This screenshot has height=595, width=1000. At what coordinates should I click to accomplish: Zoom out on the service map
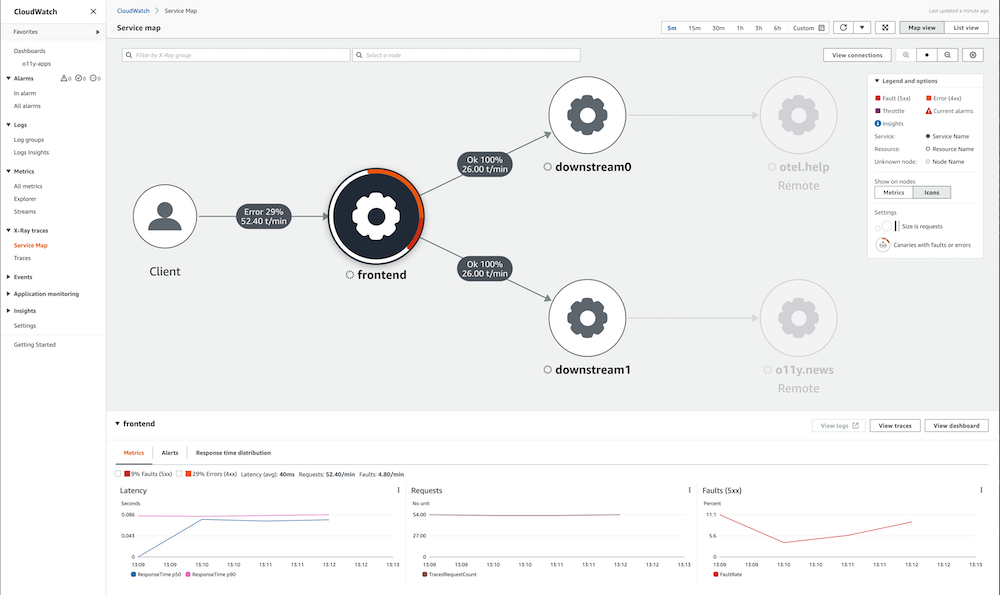pyautogui.click(x=948, y=55)
